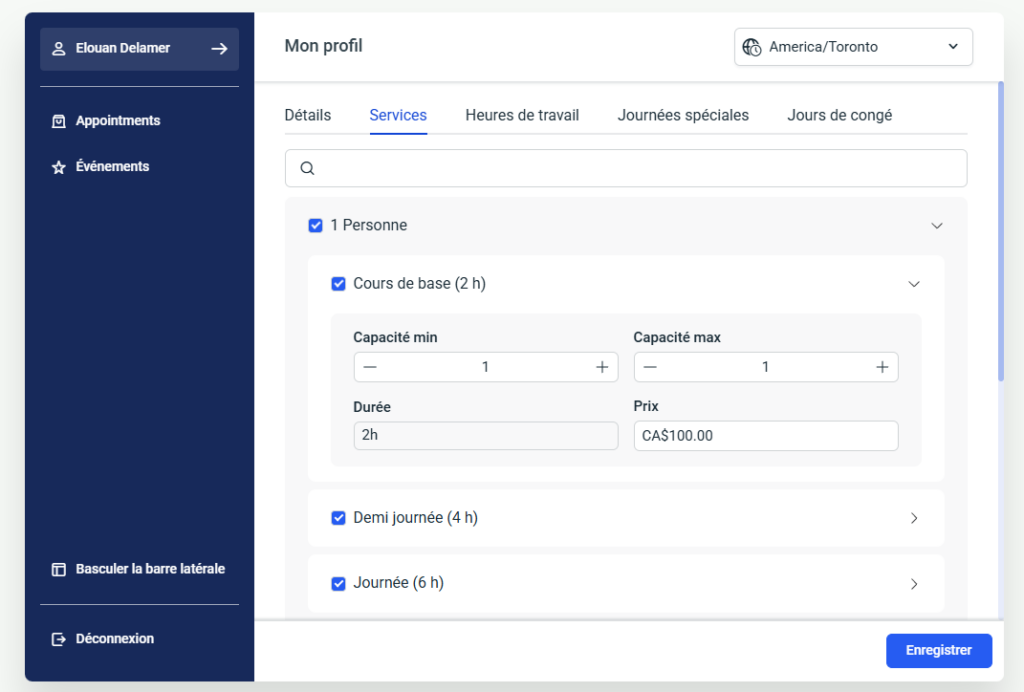Viewport: 1024px width, 692px height.
Task: Uncheck the Demi journée (4 h) checkbox
Action: 338,518
